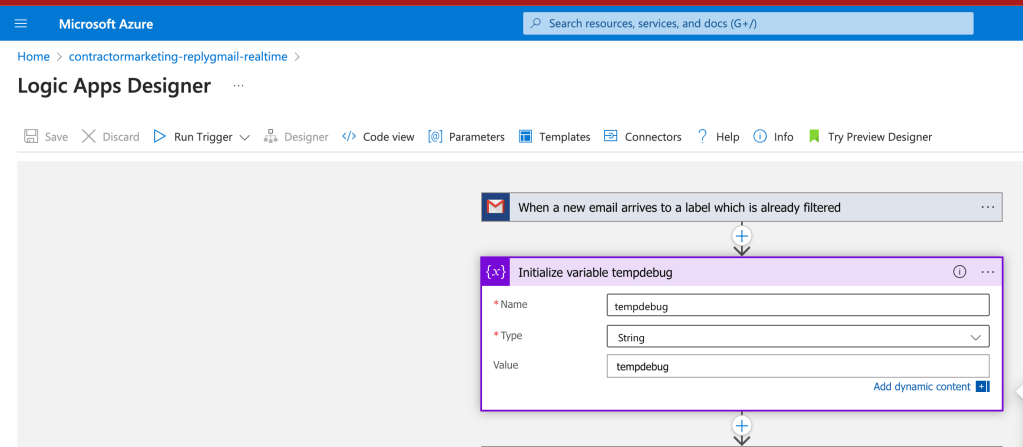Viewport: 1023px width, 447px height.
Task: Click the Info circle icon in toolbar
Action: [759, 136]
